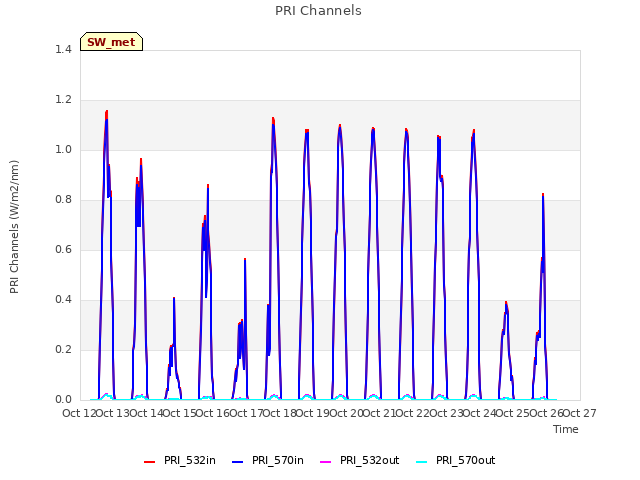This screenshot has width=640, height=480.
Task: Click the Oct 20 x-axis tick label
Action: [x=346, y=413]
